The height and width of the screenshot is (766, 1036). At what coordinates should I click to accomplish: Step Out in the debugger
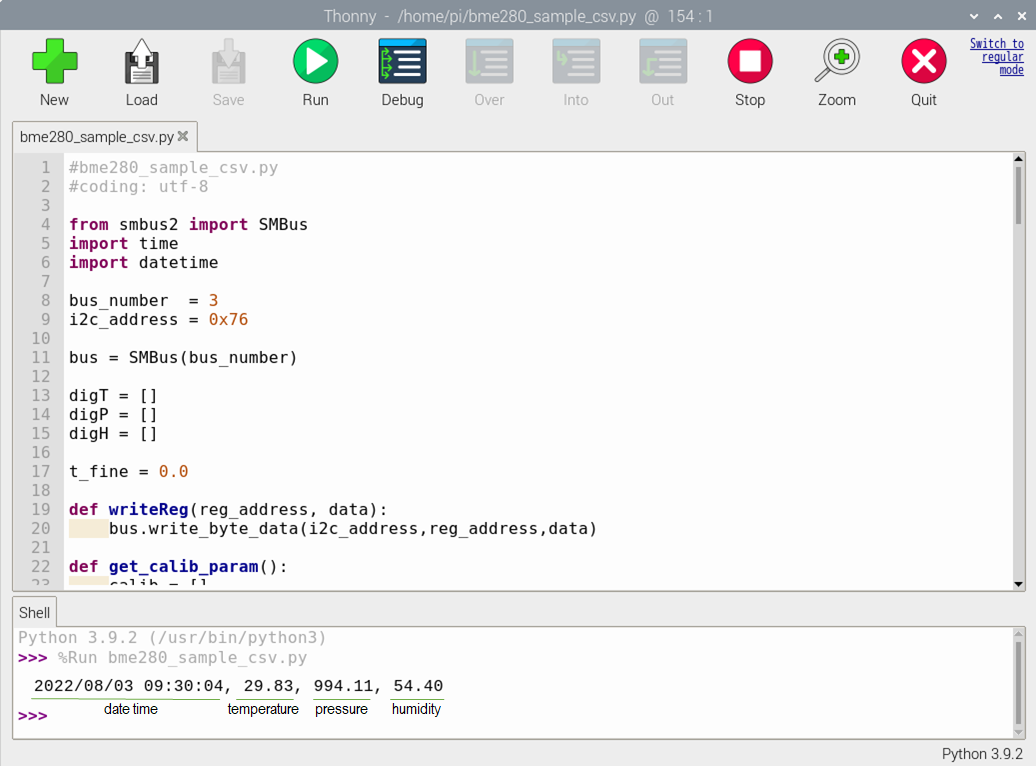(x=663, y=62)
